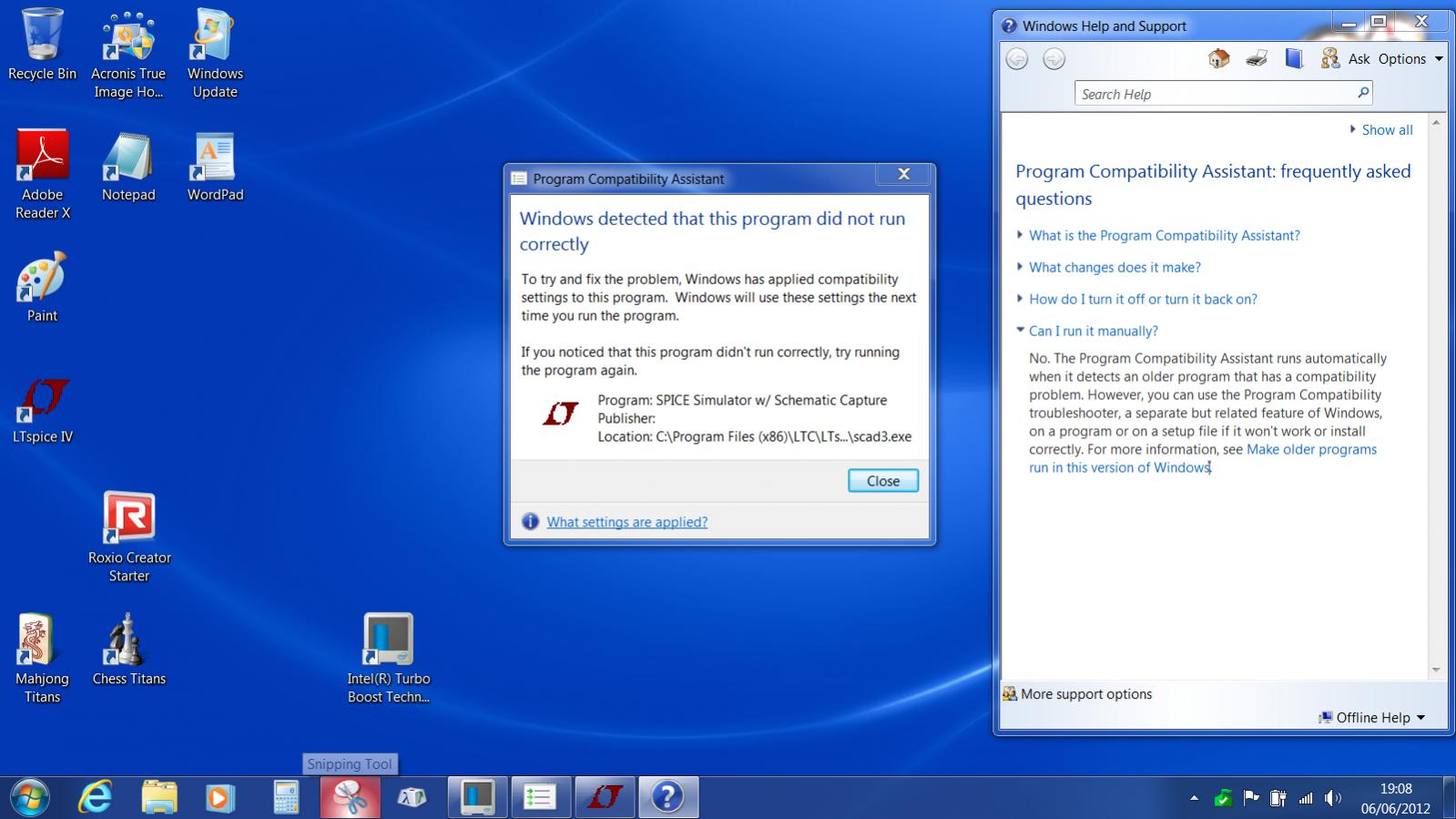Image resolution: width=1456 pixels, height=819 pixels.
Task: Open Browse Help book icon
Action: [1294, 59]
